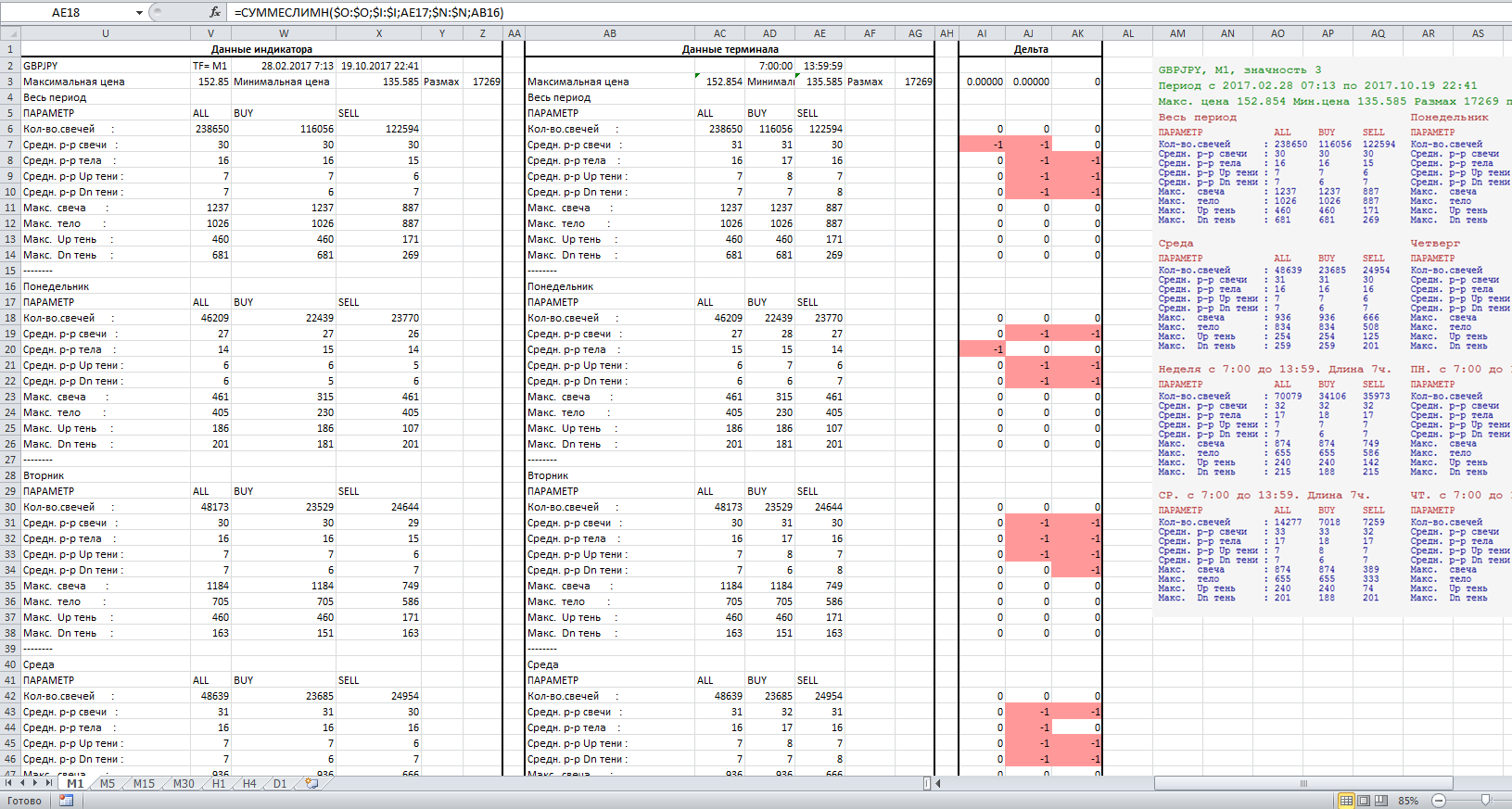
Task: Click 'Понедельник' cell in column U
Action: [106, 286]
